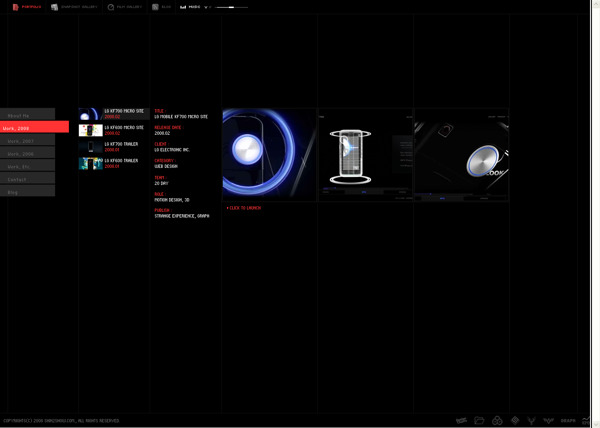Click the fish-shaped footer logo icon
600x428 pixels.
click(461, 420)
